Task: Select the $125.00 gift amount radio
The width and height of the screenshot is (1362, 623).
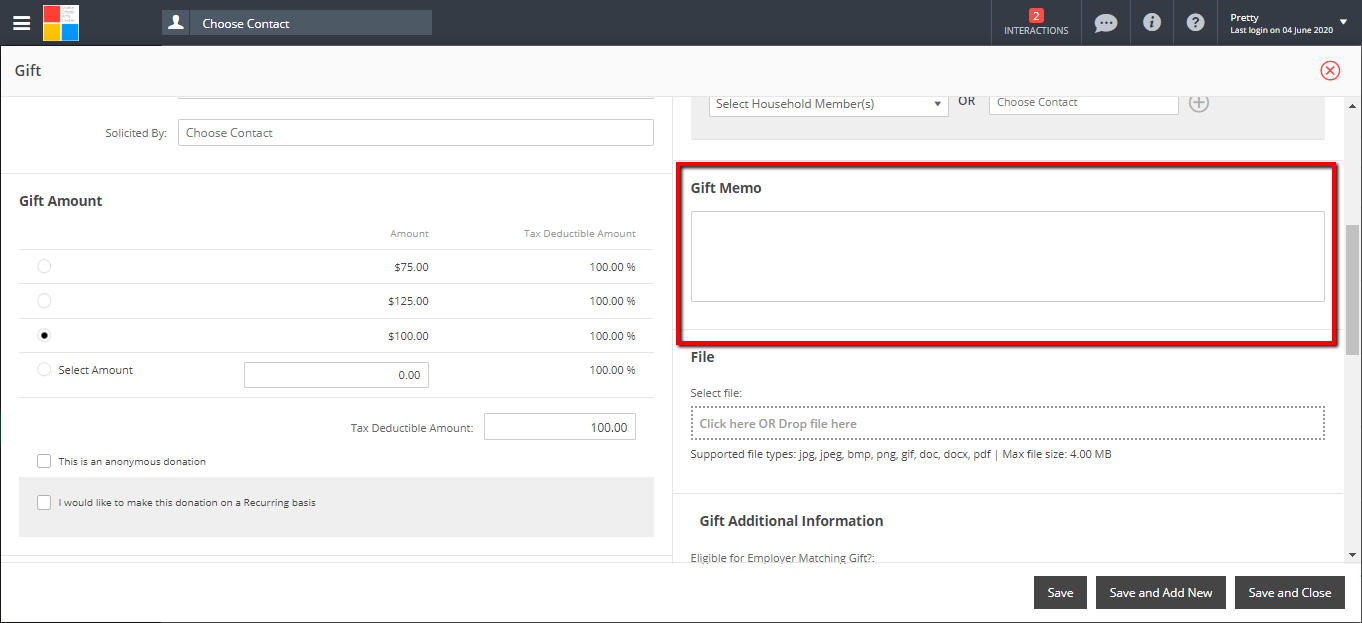Action: (x=44, y=300)
